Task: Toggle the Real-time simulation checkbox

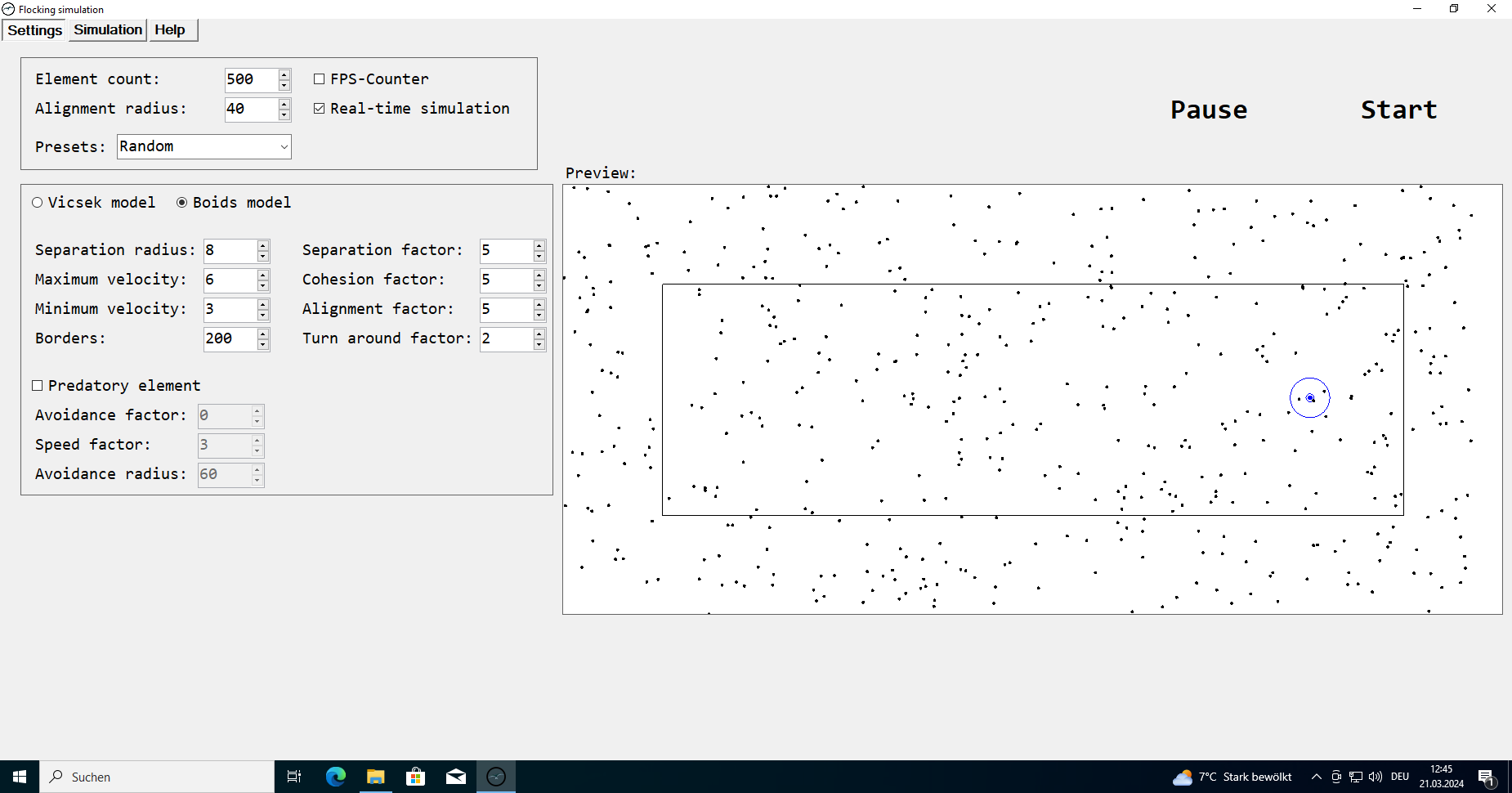Action: coord(320,109)
